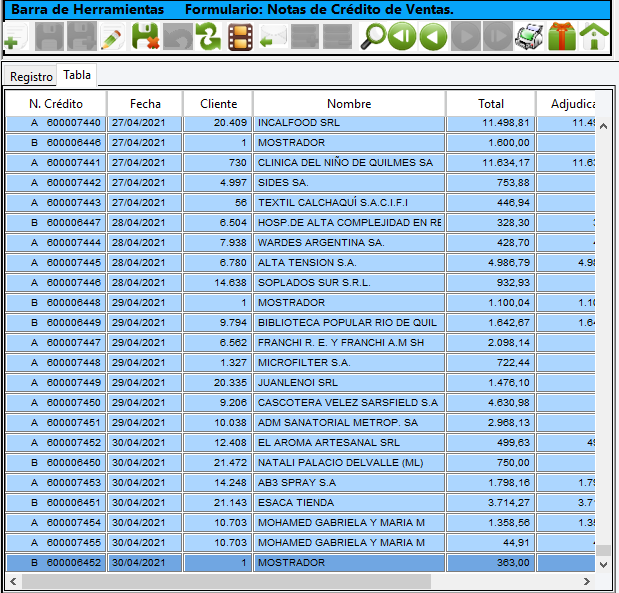619x593 pixels.
Task: Click the CASCOTERA VELEZ SARSFIELD S.A cell
Action: tap(349, 403)
